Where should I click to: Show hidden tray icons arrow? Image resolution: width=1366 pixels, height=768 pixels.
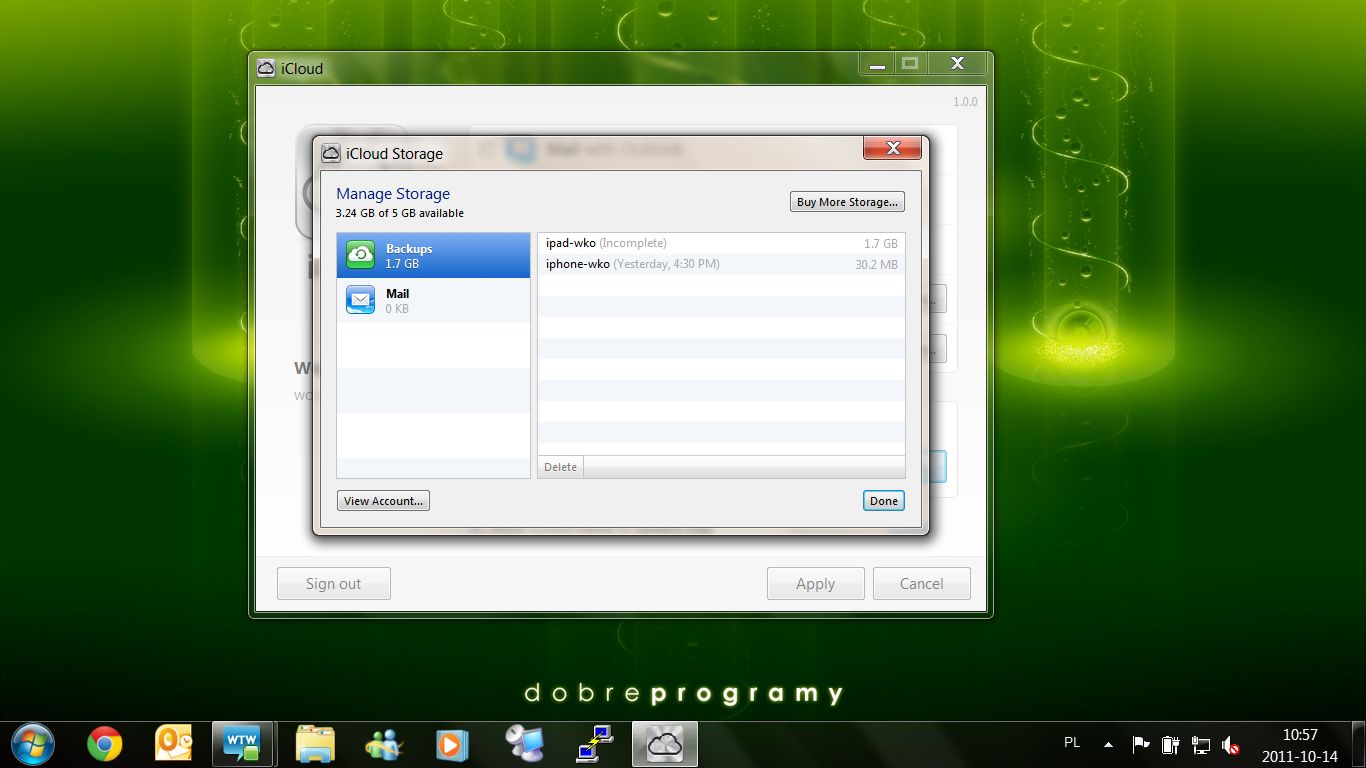click(1108, 745)
